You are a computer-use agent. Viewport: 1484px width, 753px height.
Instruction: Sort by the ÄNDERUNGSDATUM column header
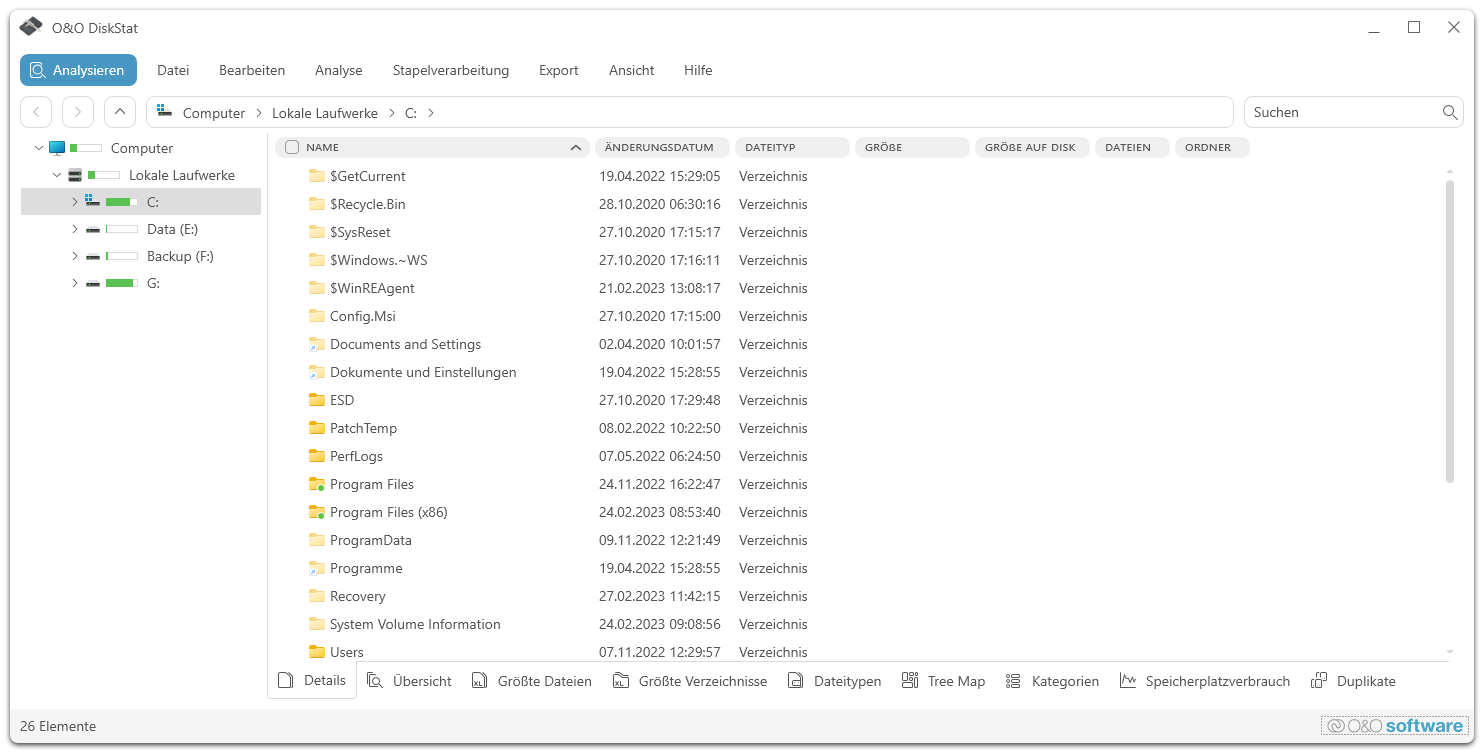coord(662,147)
